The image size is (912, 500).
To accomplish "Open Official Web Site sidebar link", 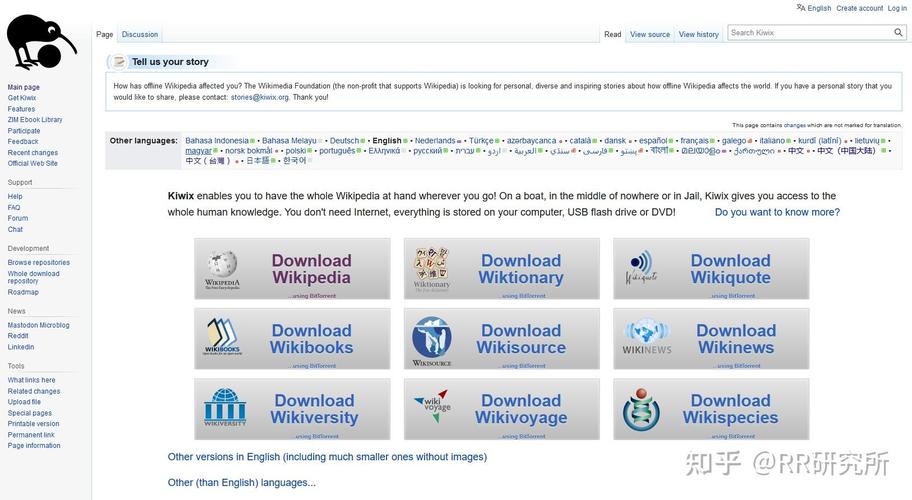I will coord(33,163).
